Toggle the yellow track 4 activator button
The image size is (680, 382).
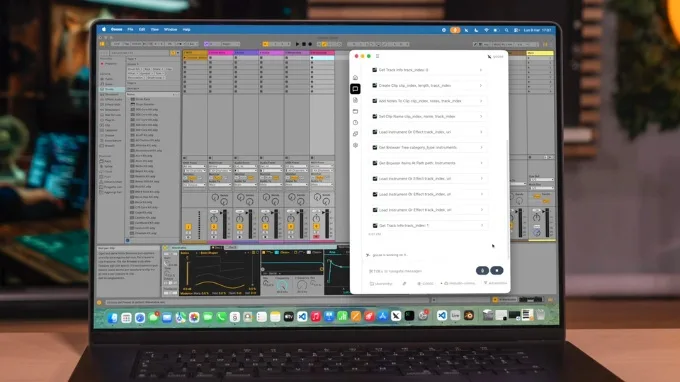(265, 227)
